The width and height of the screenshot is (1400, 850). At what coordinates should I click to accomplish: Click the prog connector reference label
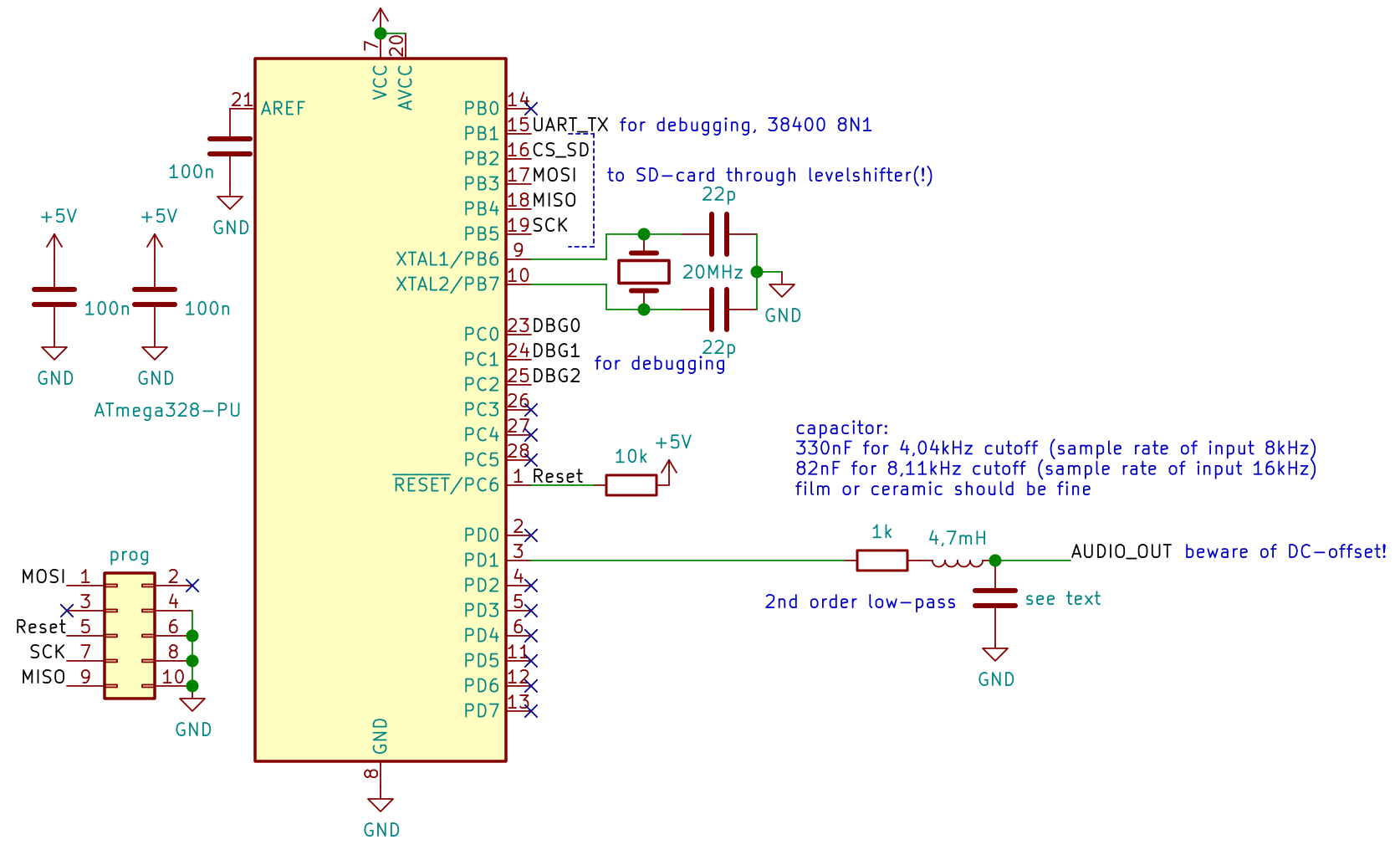tap(130, 556)
